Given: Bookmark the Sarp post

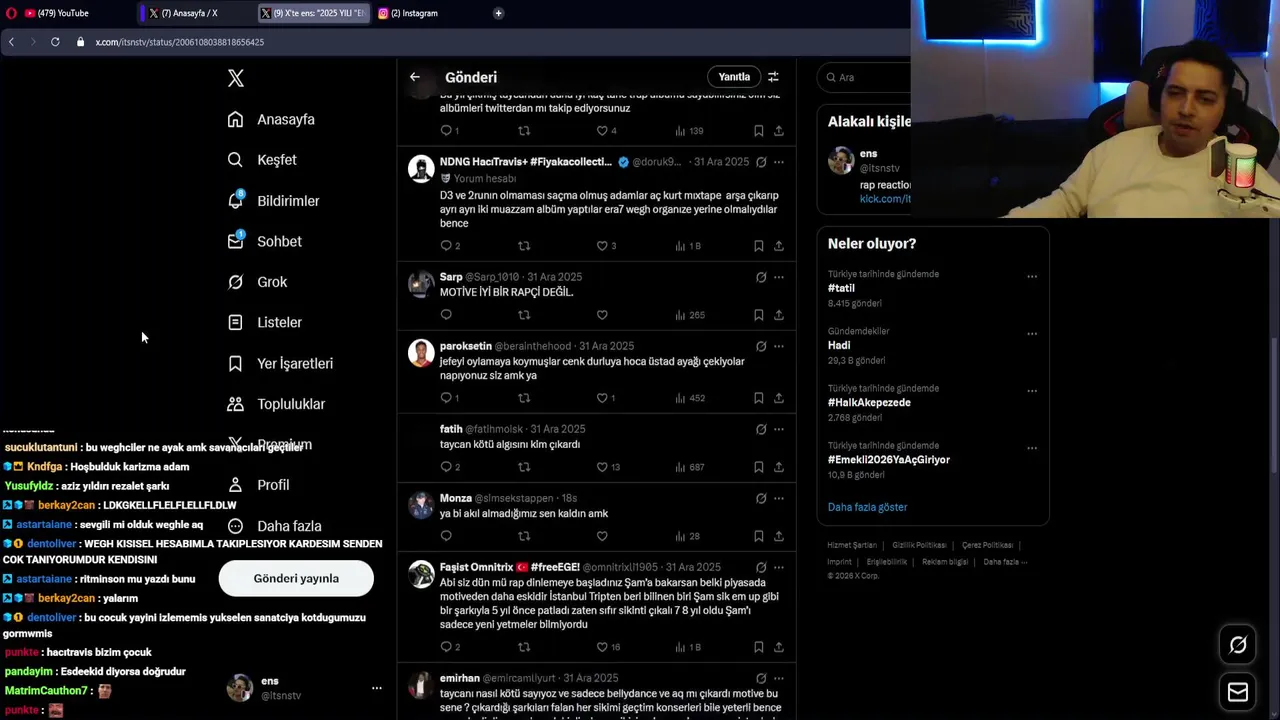Looking at the screenshot, I should click(759, 315).
